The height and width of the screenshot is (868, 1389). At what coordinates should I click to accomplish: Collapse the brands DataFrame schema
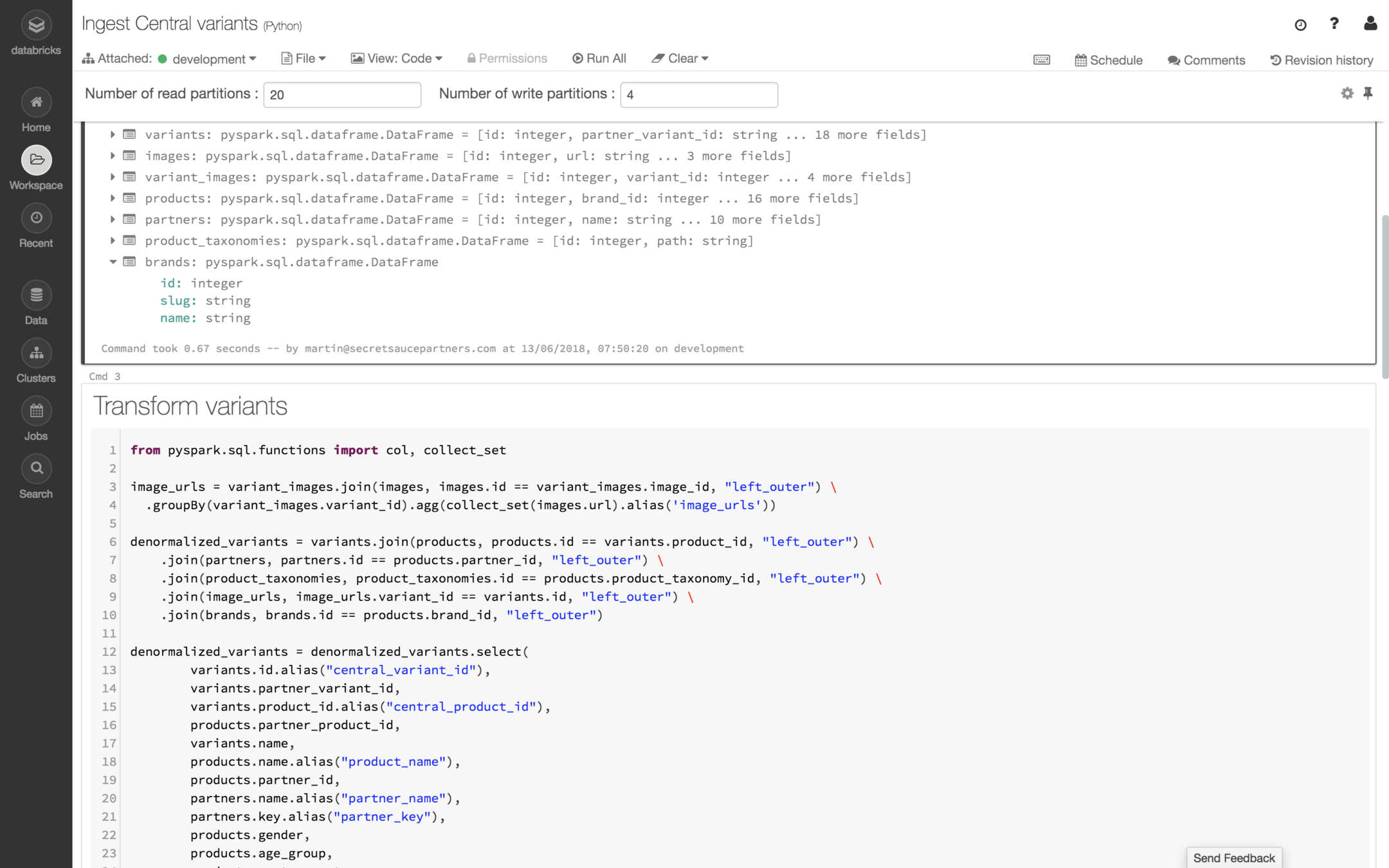[x=113, y=262]
